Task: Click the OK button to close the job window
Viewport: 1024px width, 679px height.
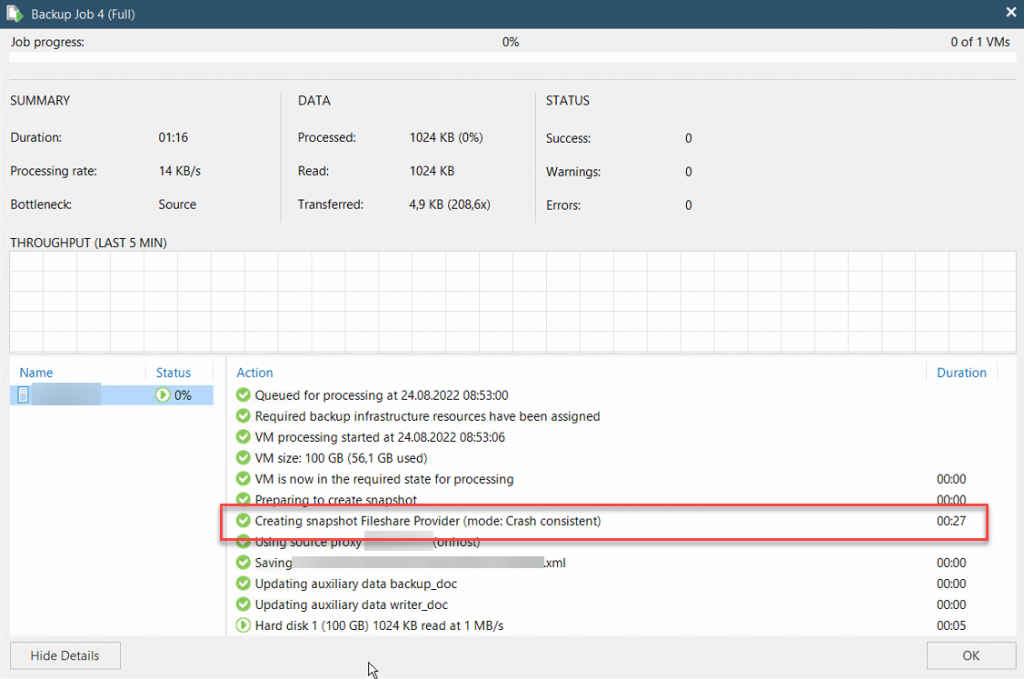Action: pyautogui.click(x=970, y=655)
